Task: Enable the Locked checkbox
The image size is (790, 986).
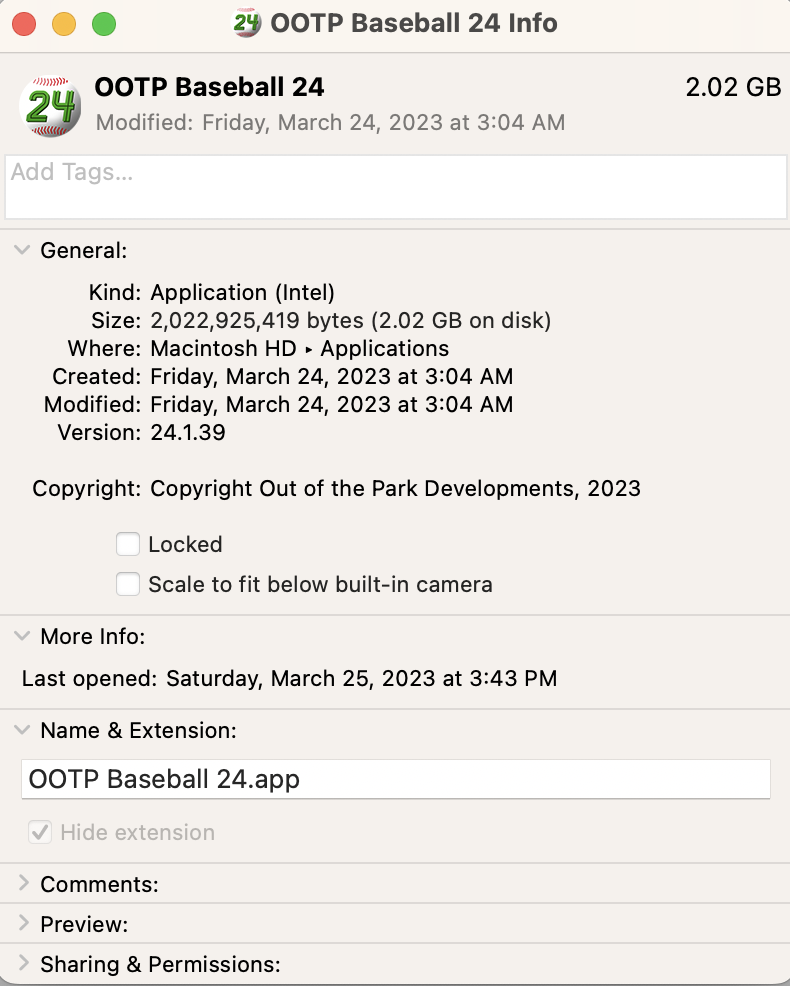Action: 128,544
